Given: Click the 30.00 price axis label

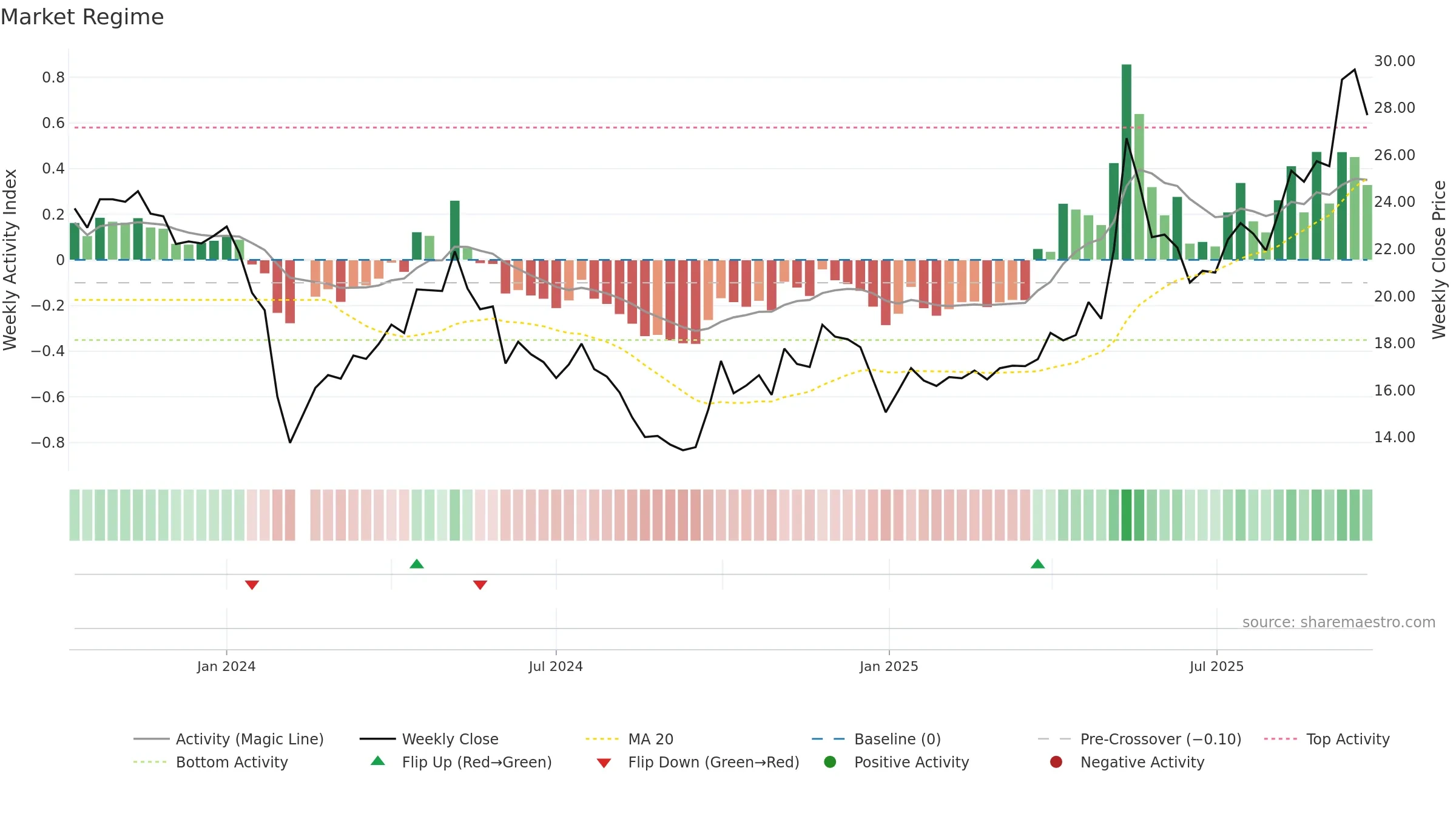Looking at the screenshot, I should (x=1394, y=61).
